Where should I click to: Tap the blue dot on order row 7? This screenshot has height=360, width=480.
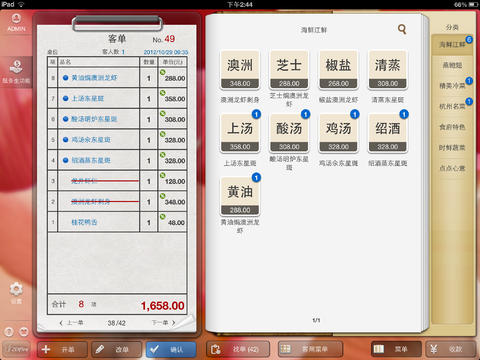(66, 98)
